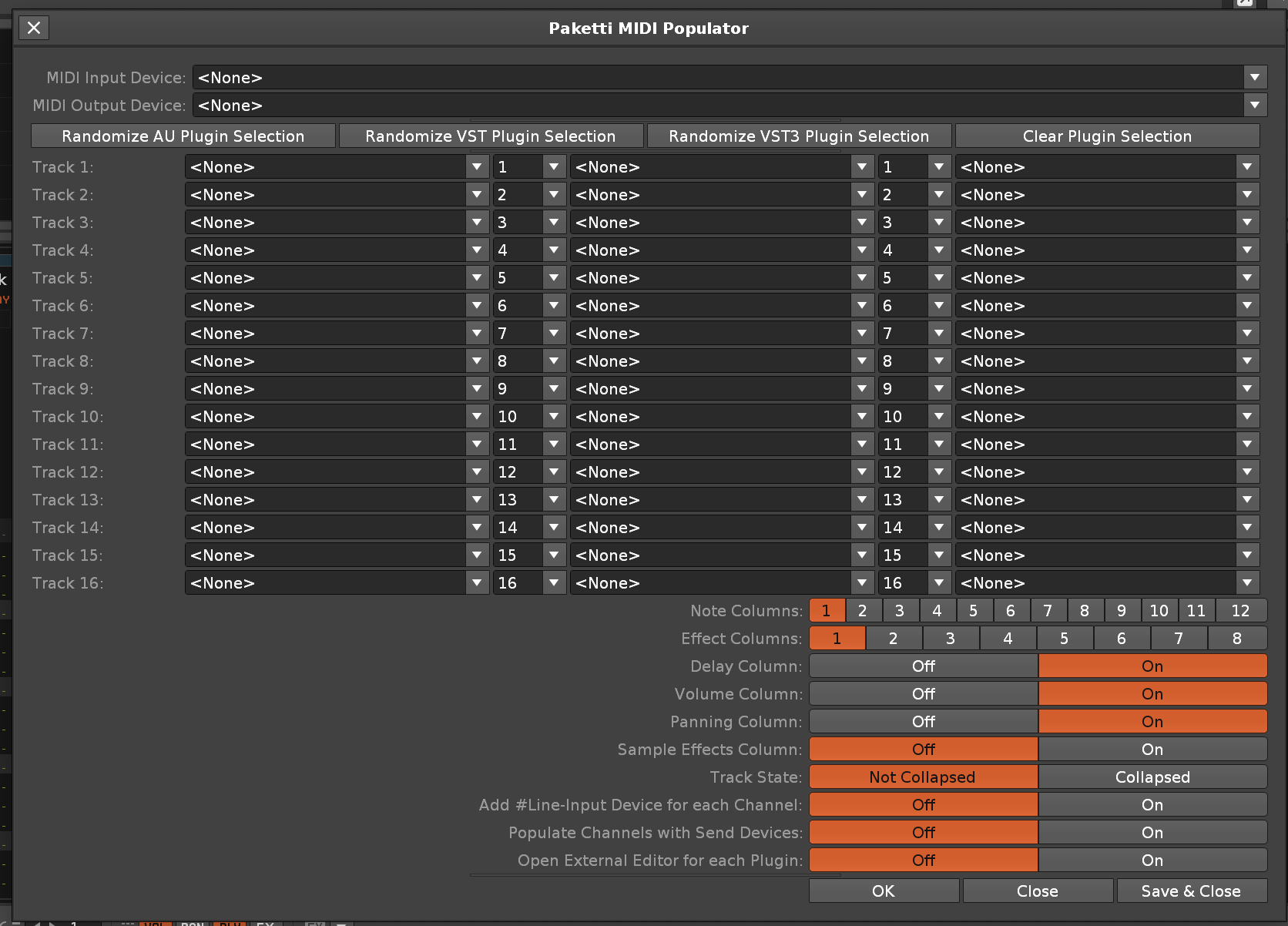Enable Open External Editor for each Plugin
The height and width of the screenshot is (926, 1288).
click(x=1152, y=861)
